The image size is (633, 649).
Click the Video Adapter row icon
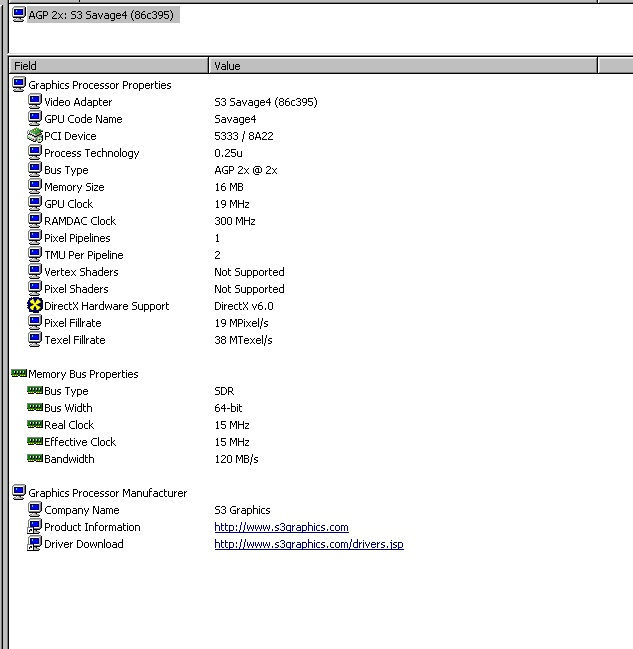[35, 102]
